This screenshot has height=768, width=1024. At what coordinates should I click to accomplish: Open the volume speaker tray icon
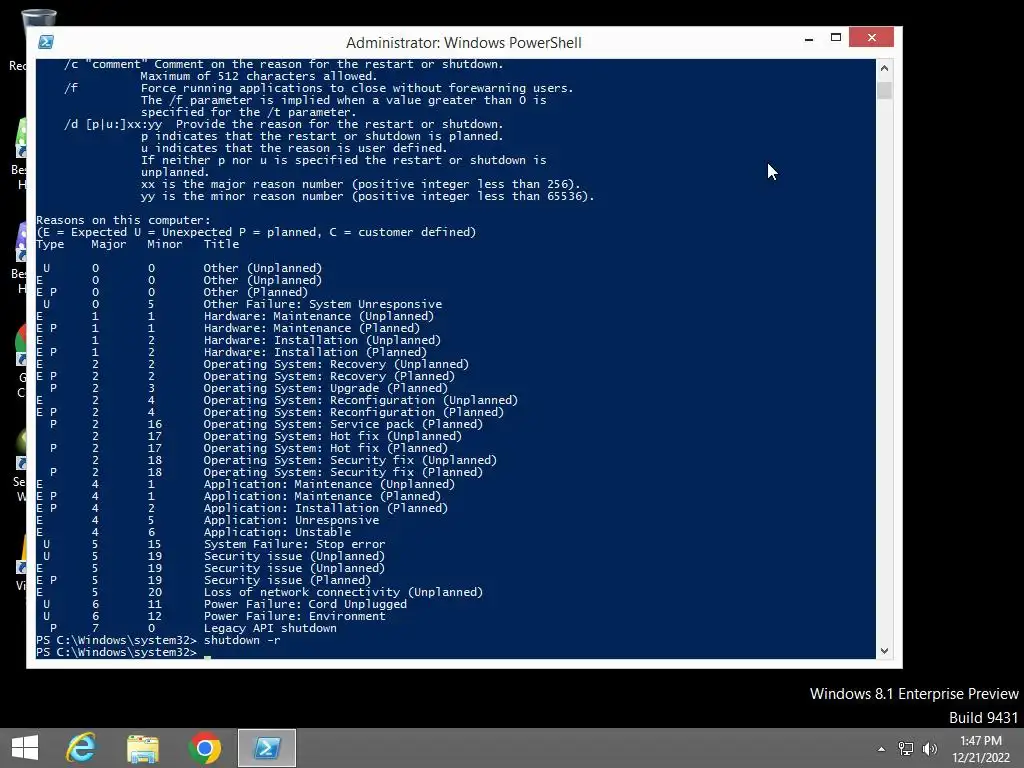929,748
